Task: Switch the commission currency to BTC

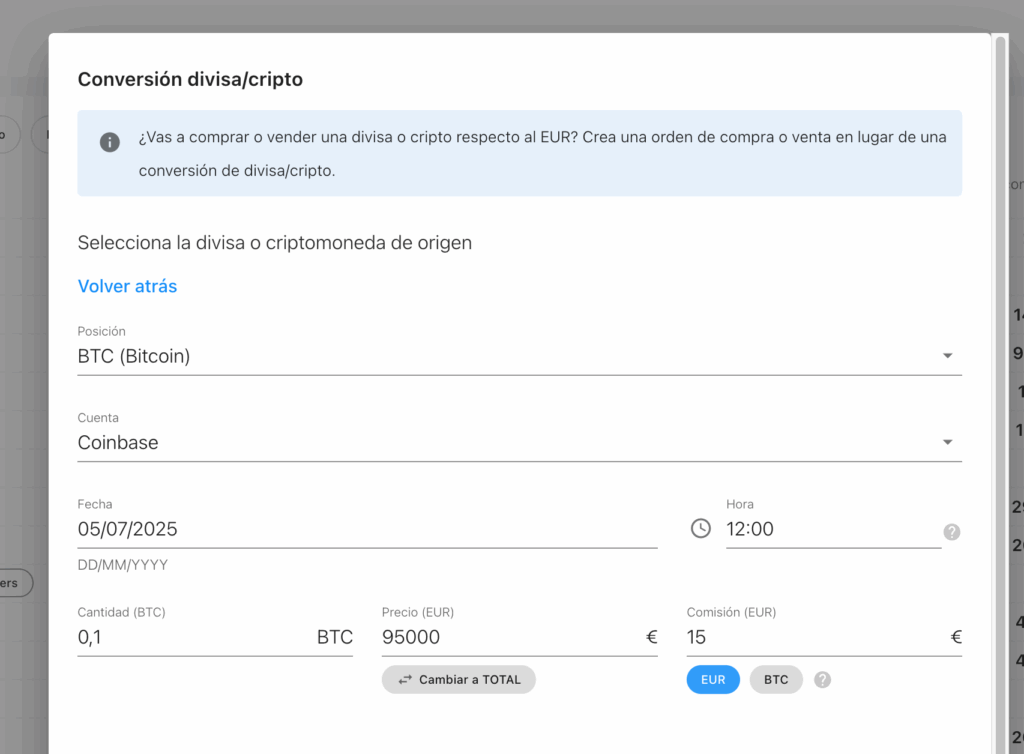Action: coord(776,680)
